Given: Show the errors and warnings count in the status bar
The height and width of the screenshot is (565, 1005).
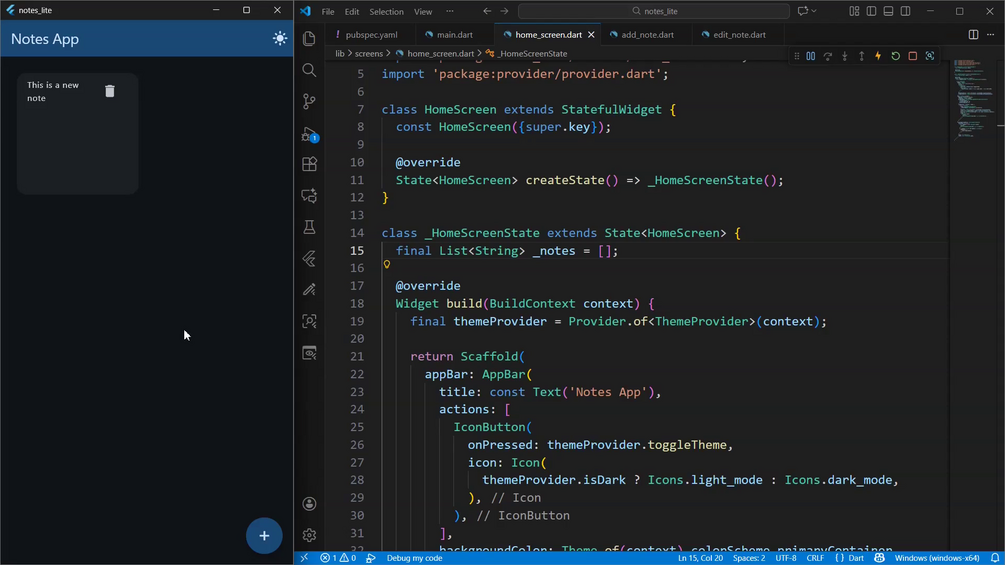Looking at the screenshot, I should 338,558.
